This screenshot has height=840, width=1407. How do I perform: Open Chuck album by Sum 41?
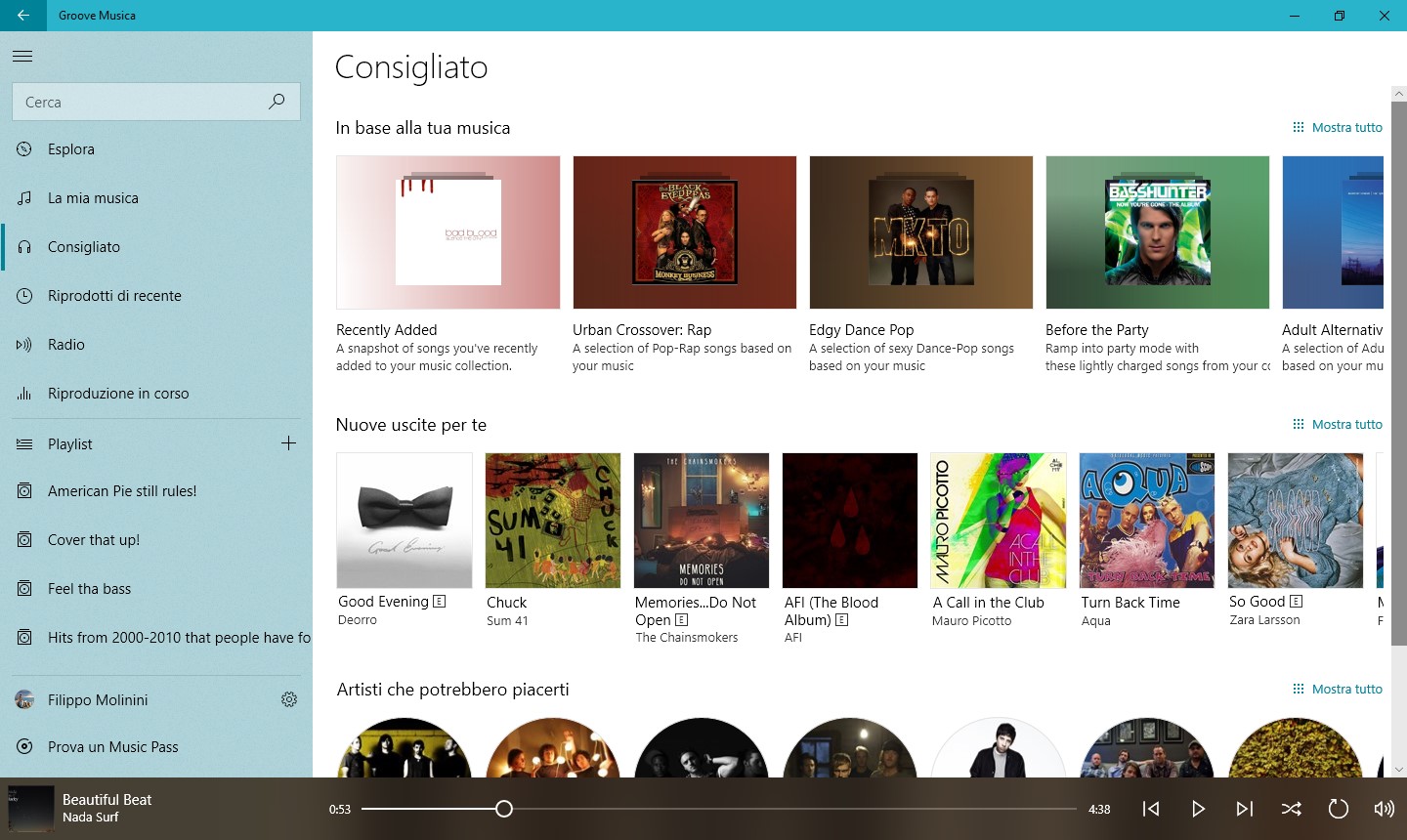(x=553, y=540)
